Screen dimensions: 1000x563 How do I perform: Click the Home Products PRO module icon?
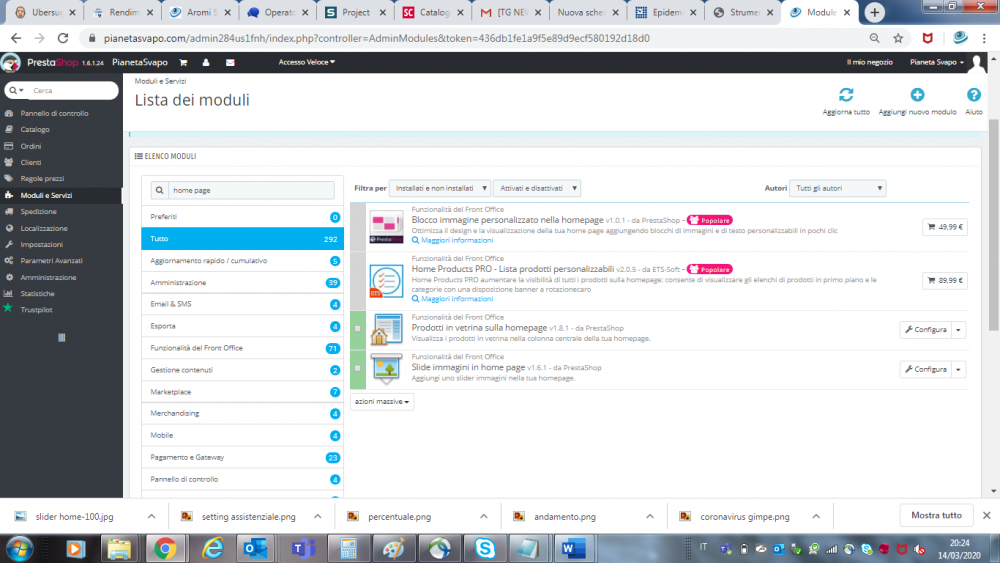pos(386,281)
